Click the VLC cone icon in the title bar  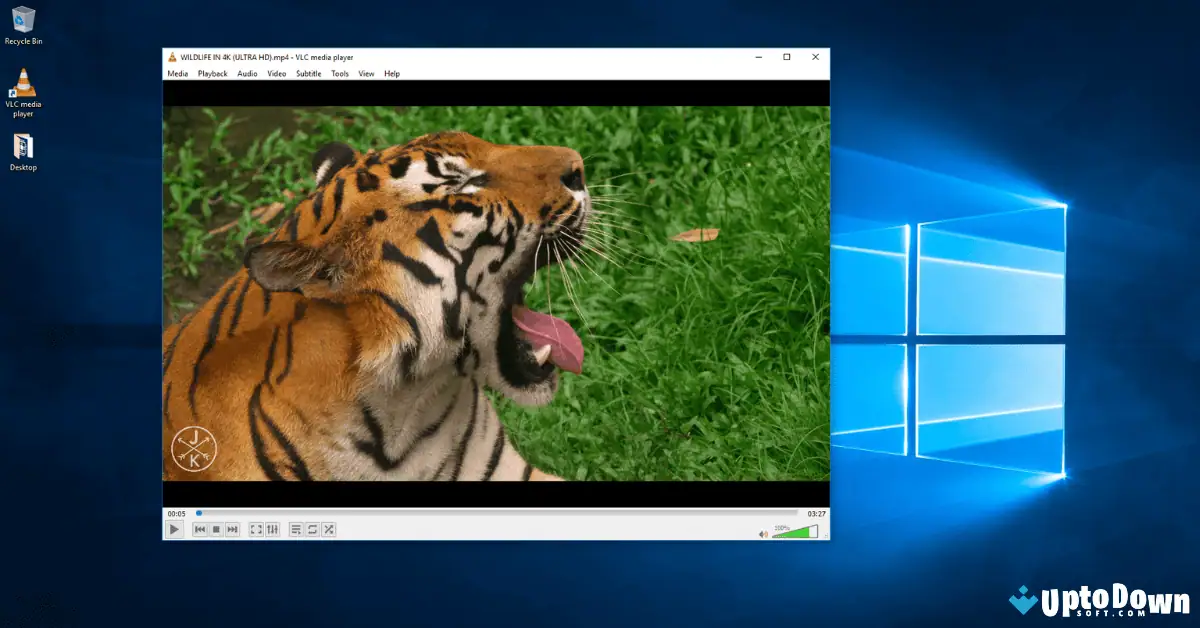(x=170, y=57)
